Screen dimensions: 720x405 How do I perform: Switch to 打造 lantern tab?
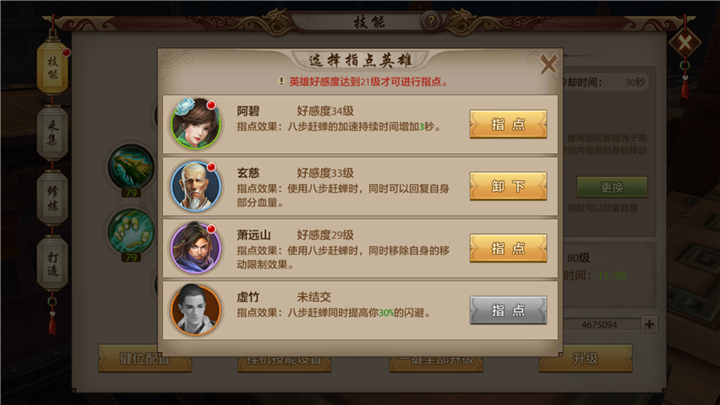click(52, 264)
